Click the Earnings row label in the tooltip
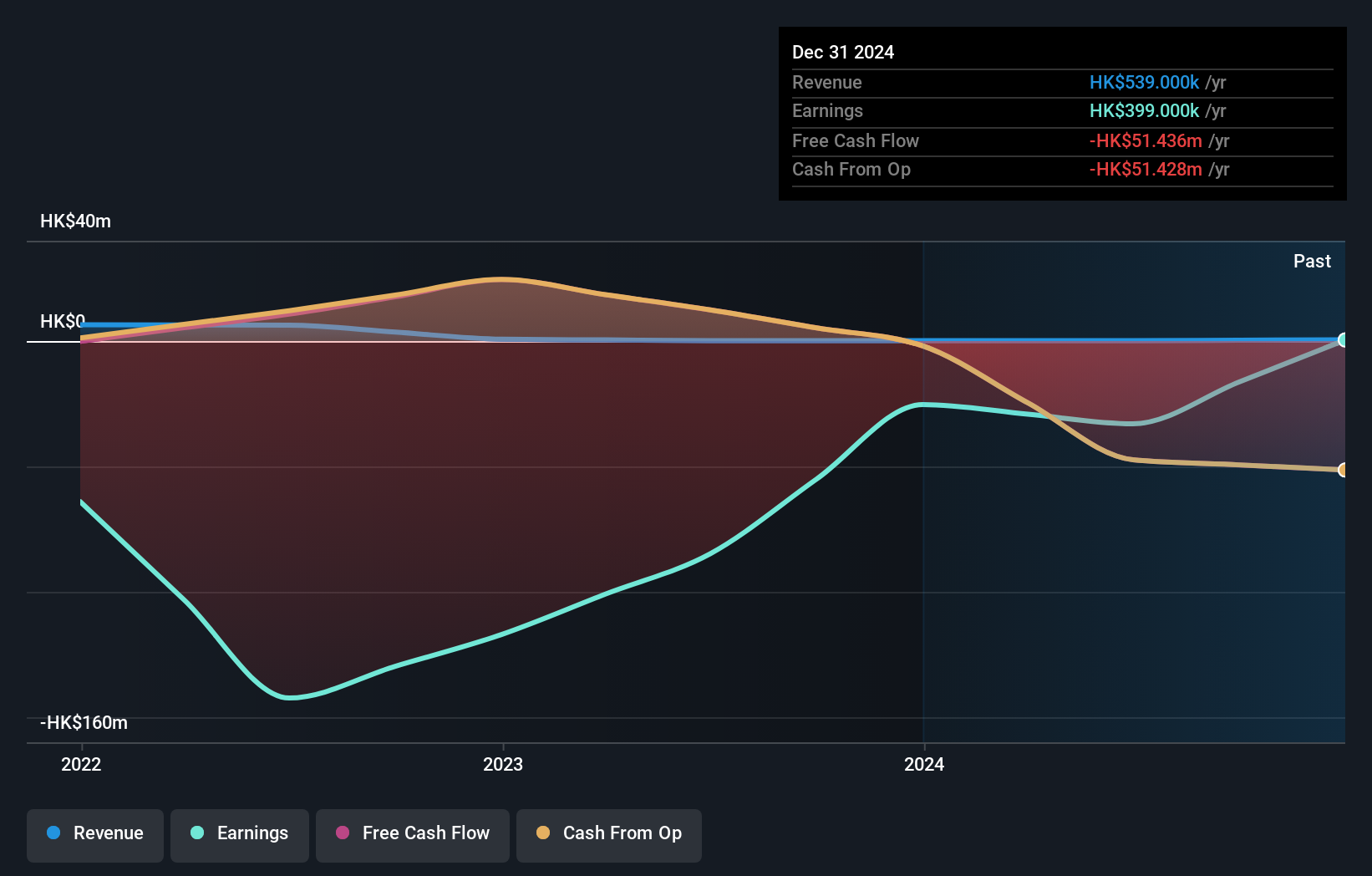1372x876 pixels. pos(827,110)
